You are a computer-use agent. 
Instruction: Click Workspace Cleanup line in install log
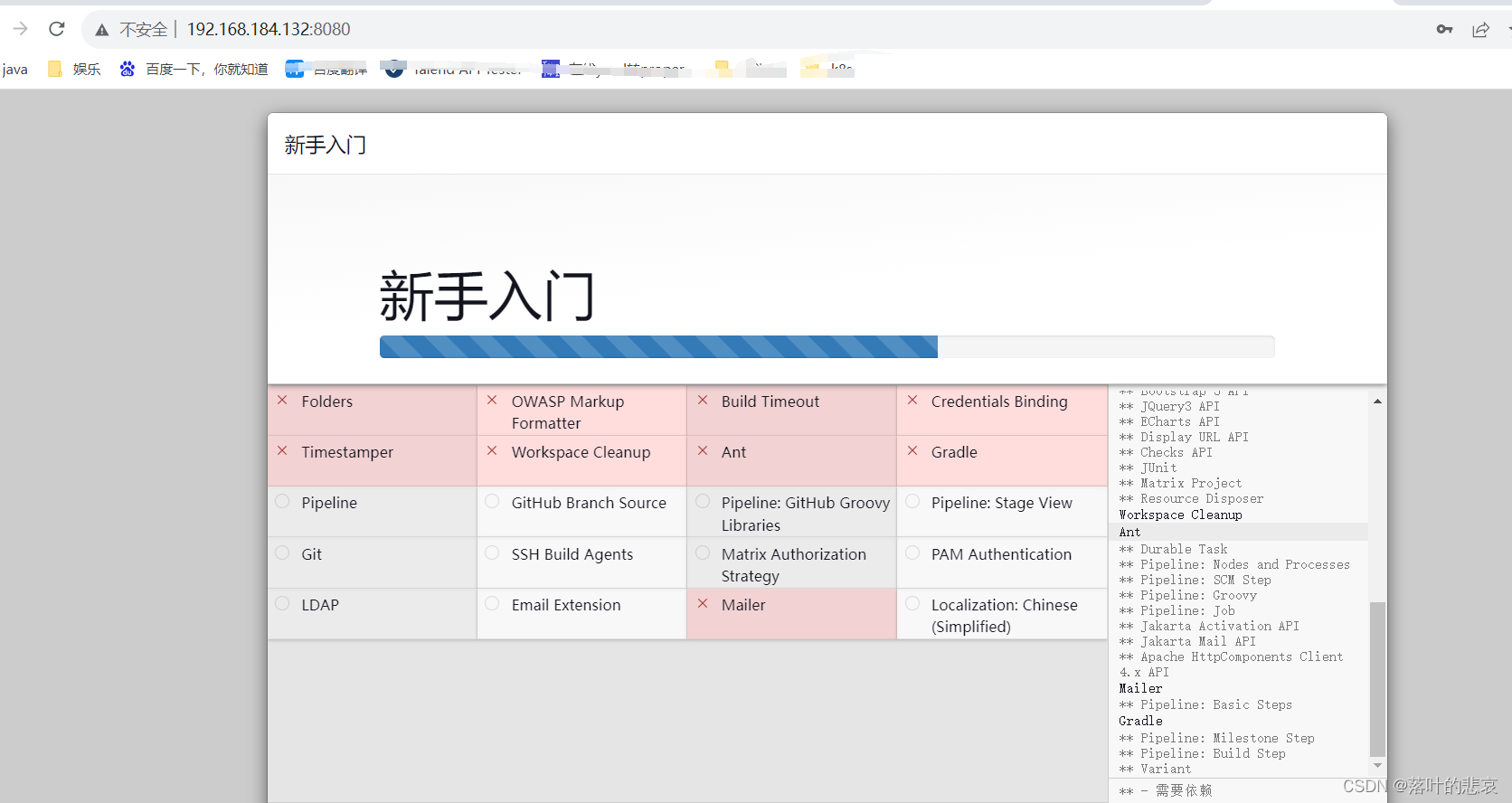pos(1180,515)
